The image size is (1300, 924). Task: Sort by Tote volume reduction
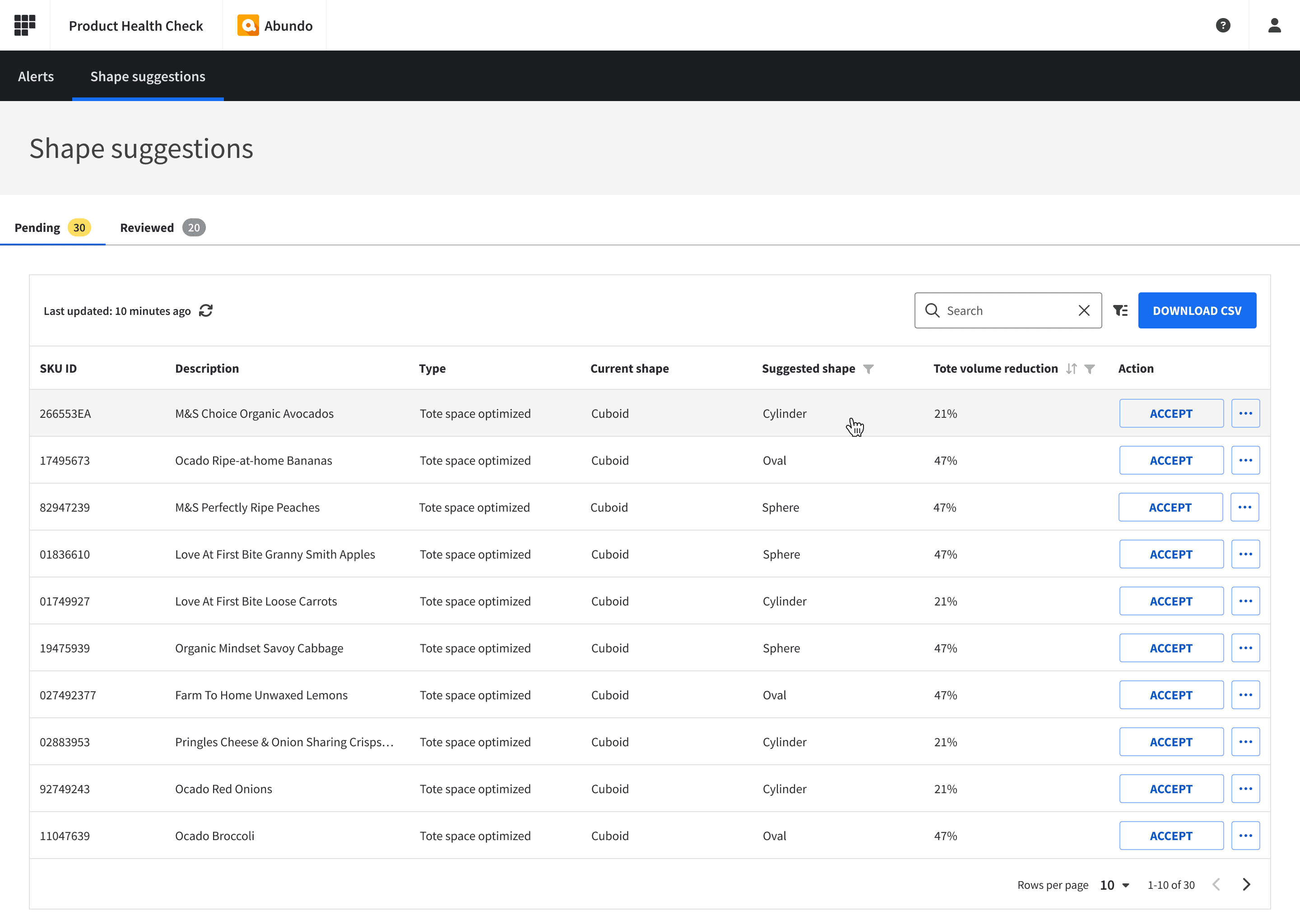pos(1071,369)
